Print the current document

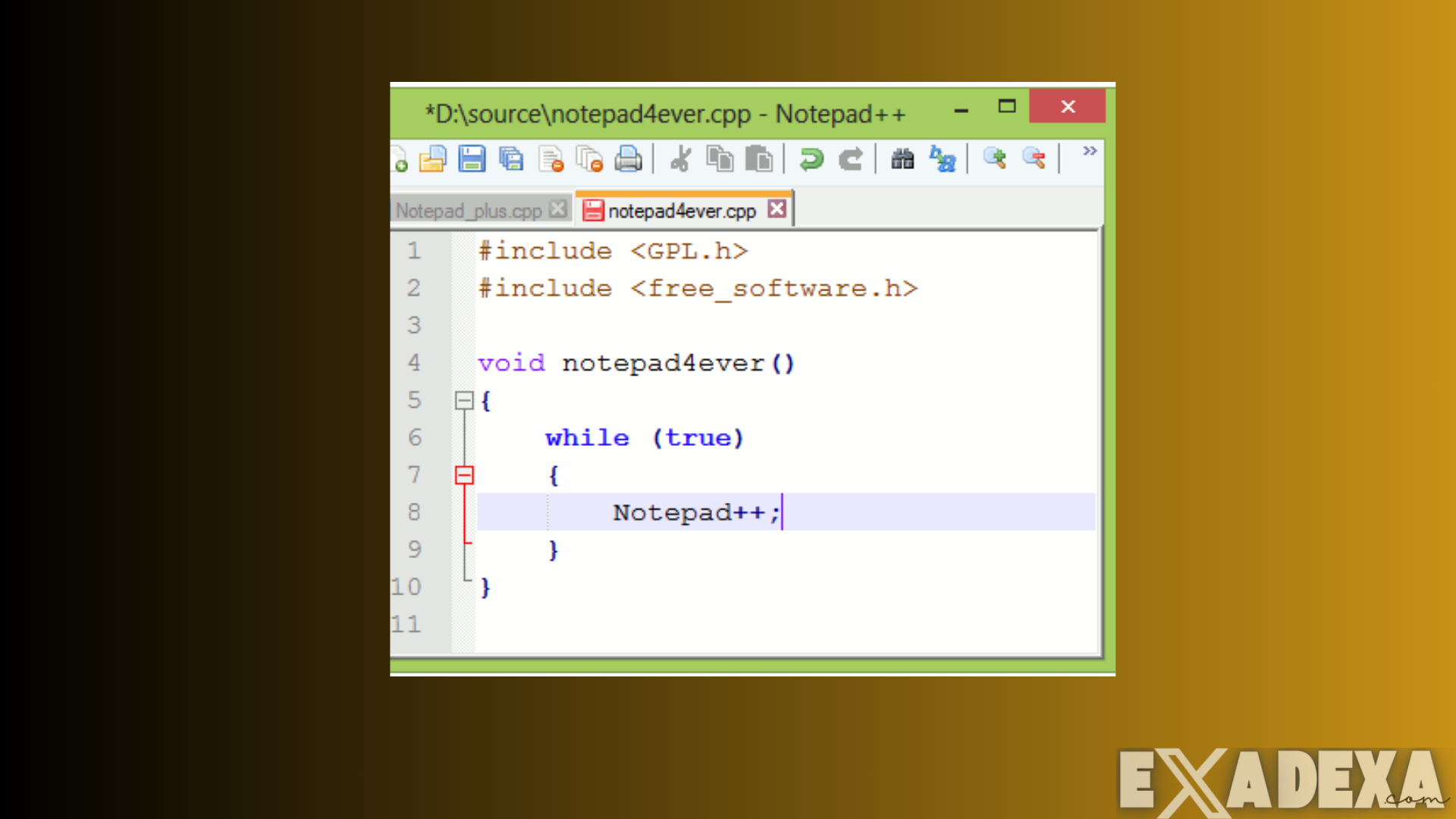[629, 159]
